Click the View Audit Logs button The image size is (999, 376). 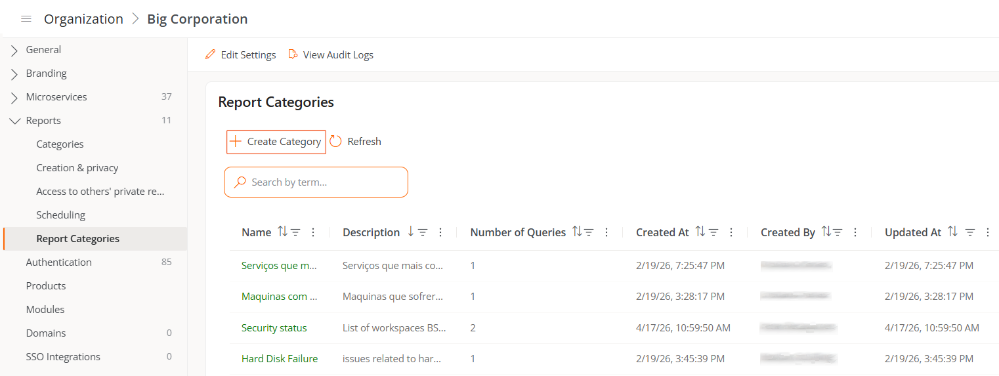coord(331,55)
